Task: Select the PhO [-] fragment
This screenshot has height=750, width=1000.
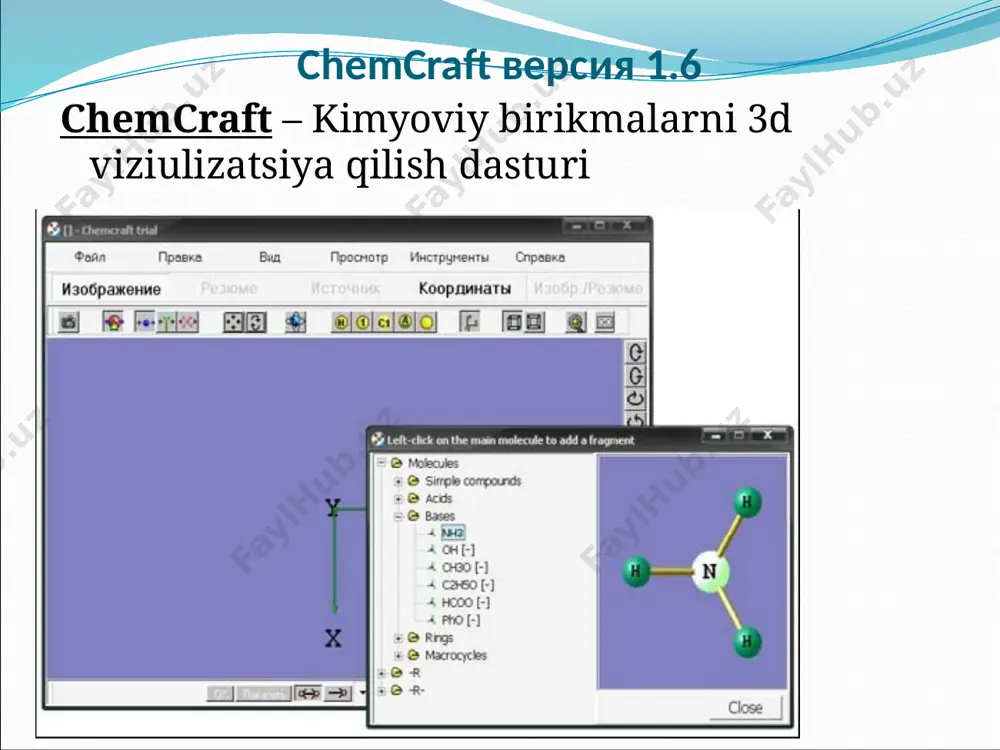Action: tap(460, 620)
